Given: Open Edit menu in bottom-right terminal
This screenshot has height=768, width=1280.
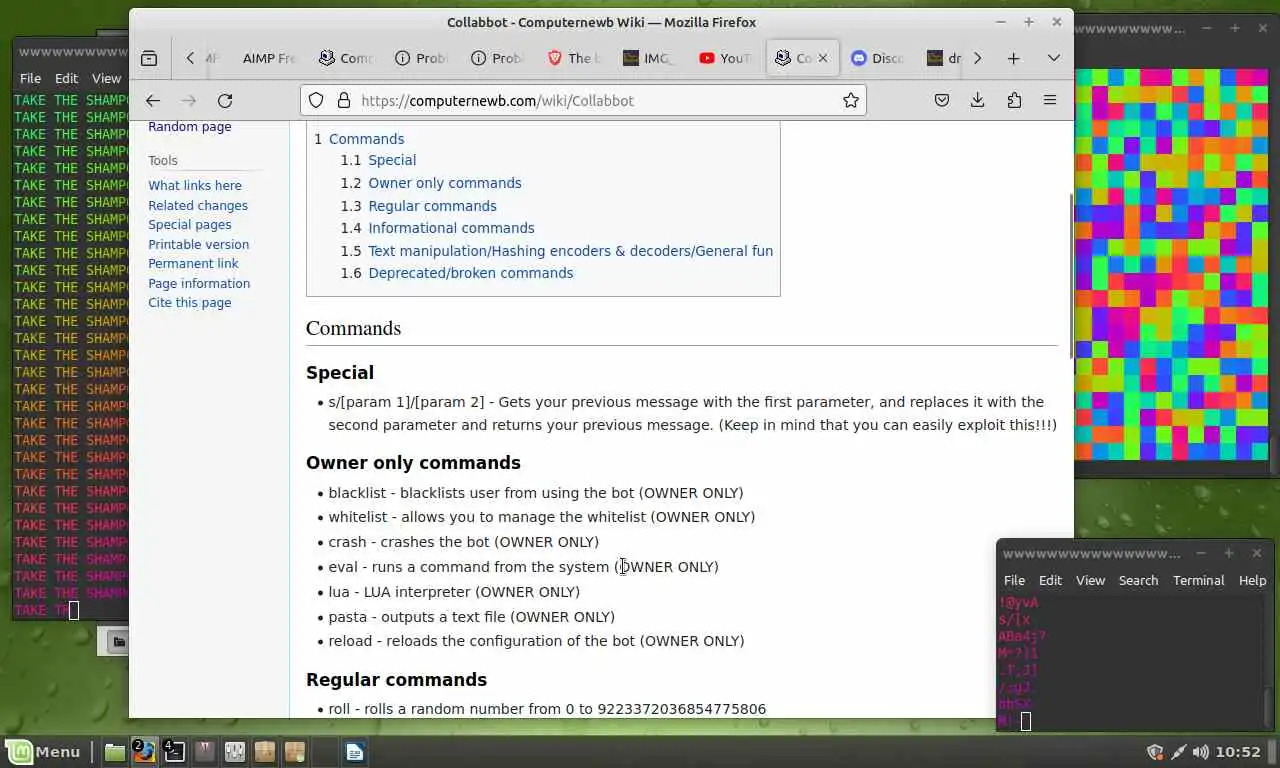Looking at the screenshot, I should coord(1050,580).
